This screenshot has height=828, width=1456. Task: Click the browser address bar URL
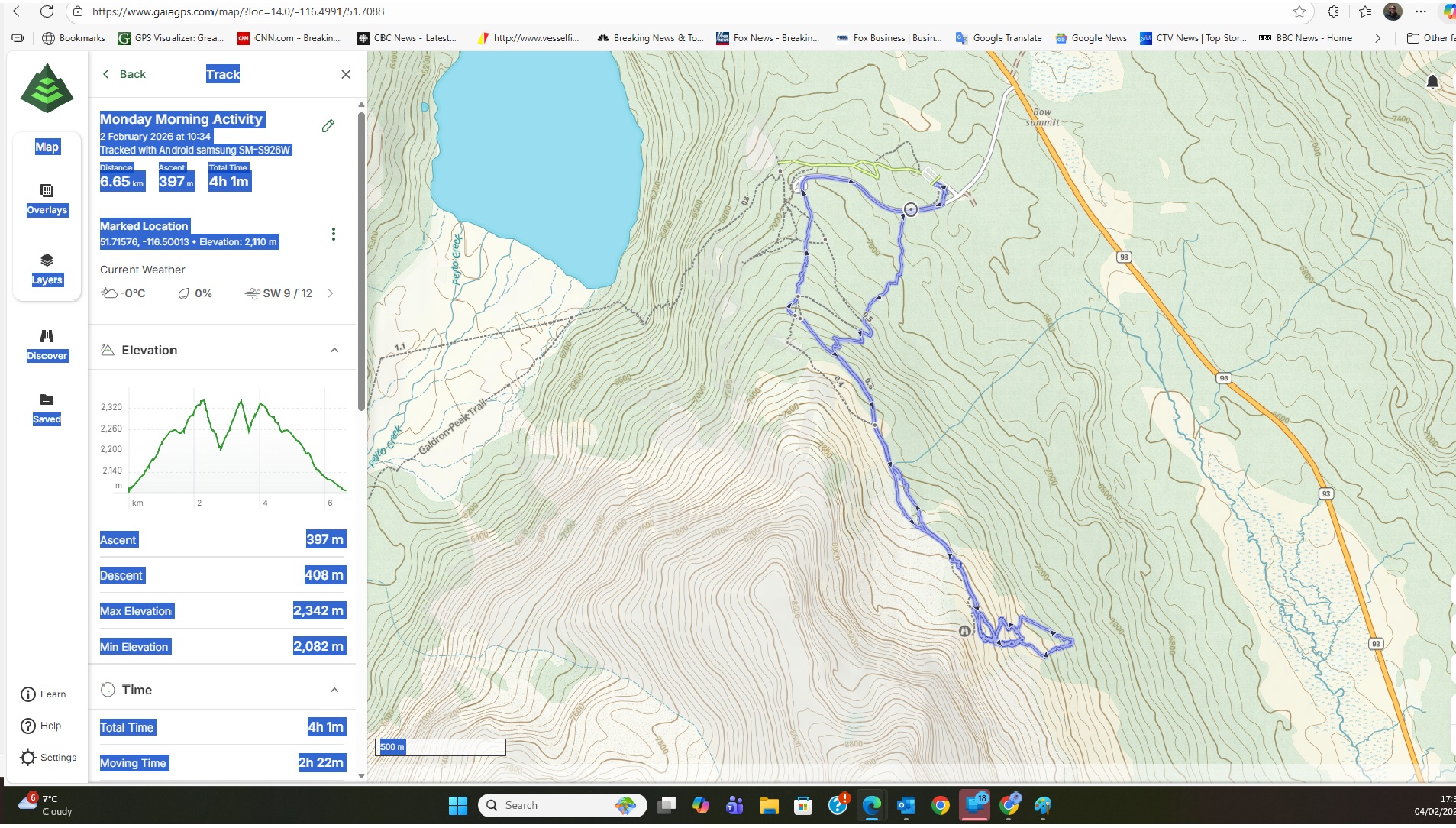click(237, 11)
